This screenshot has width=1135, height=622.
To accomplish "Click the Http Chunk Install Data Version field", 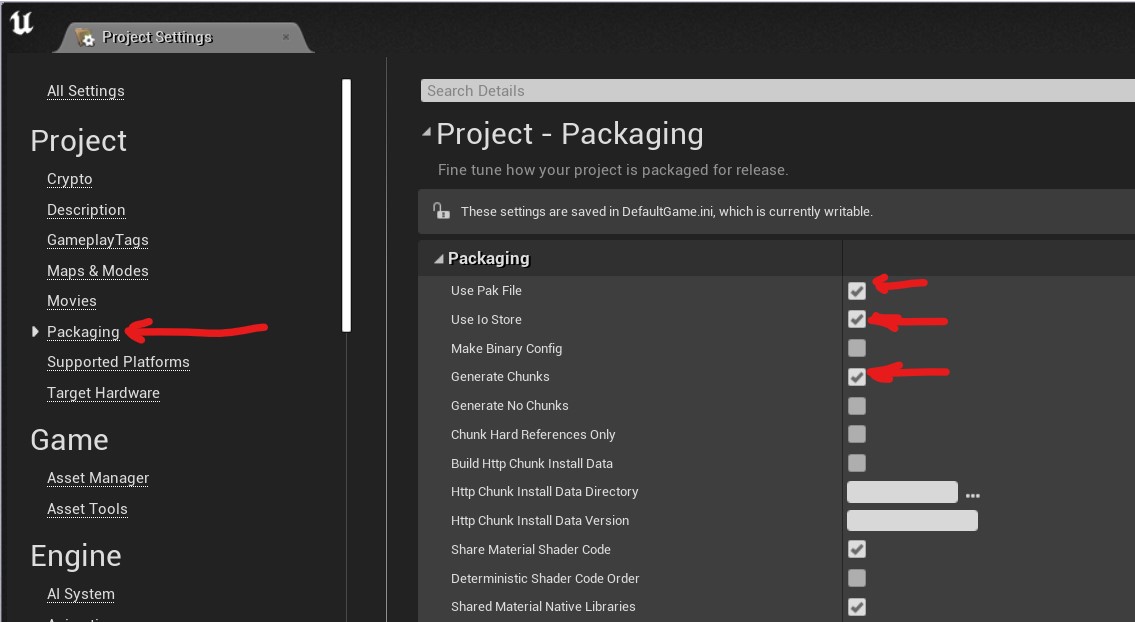I will (x=912, y=520).
